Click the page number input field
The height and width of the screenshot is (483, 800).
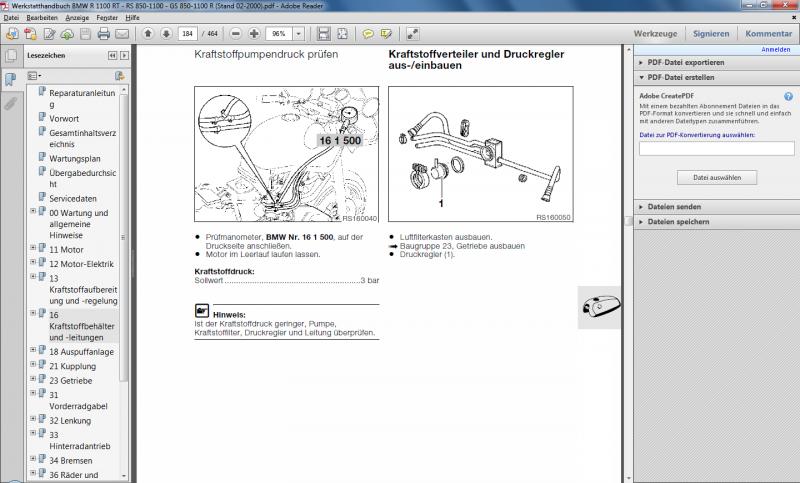pos(188,33)
